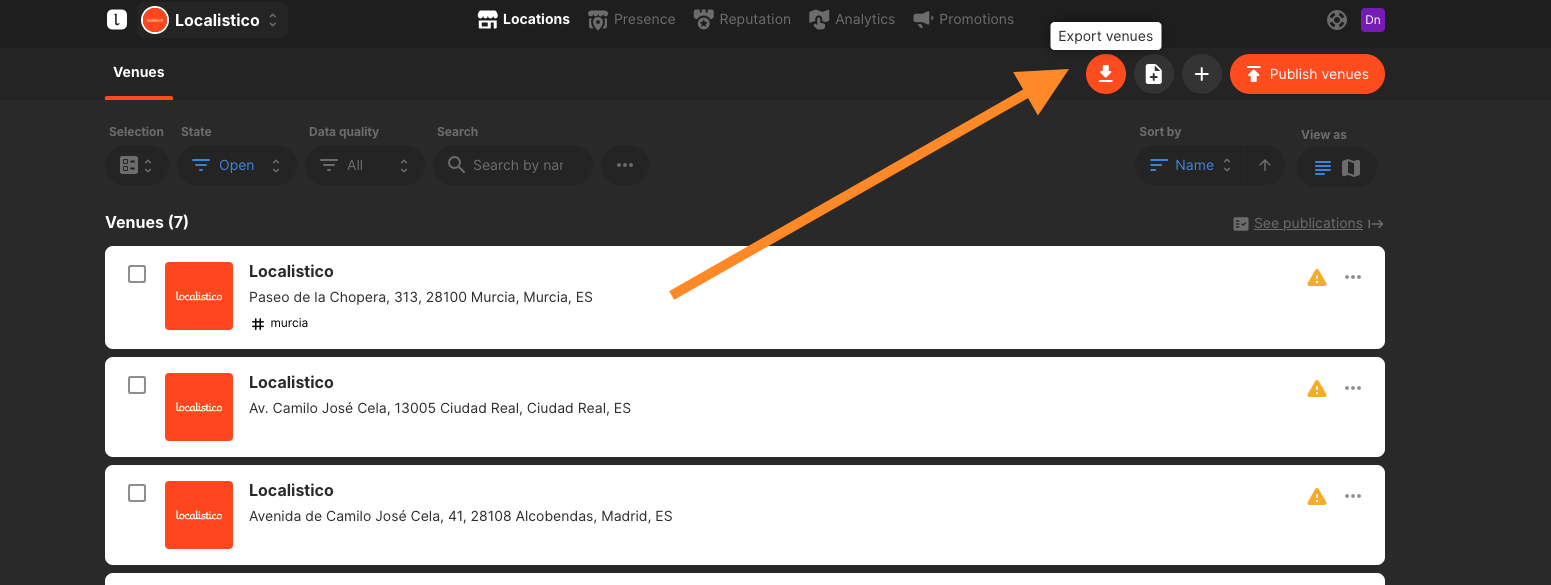Open the Locations menu
The height and width of the screenshot is (585, 1551).
tap(524, 19)
